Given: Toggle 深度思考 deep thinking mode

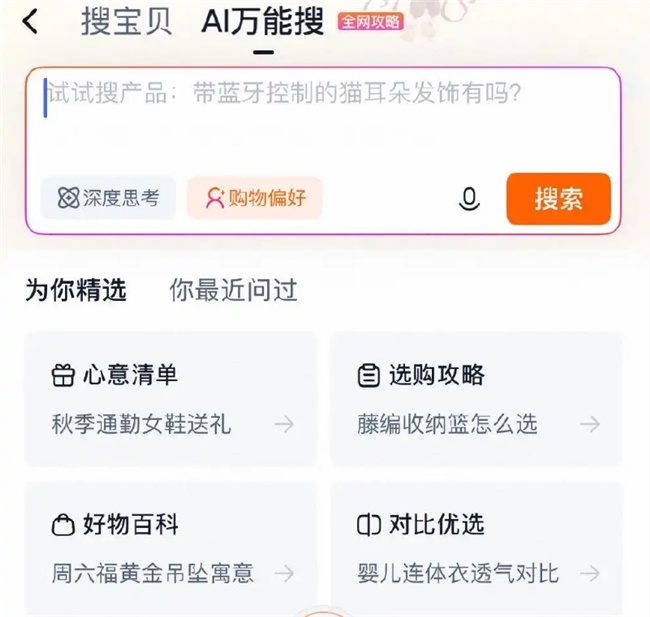Looking at the screenshot, I should pos(108,198).
